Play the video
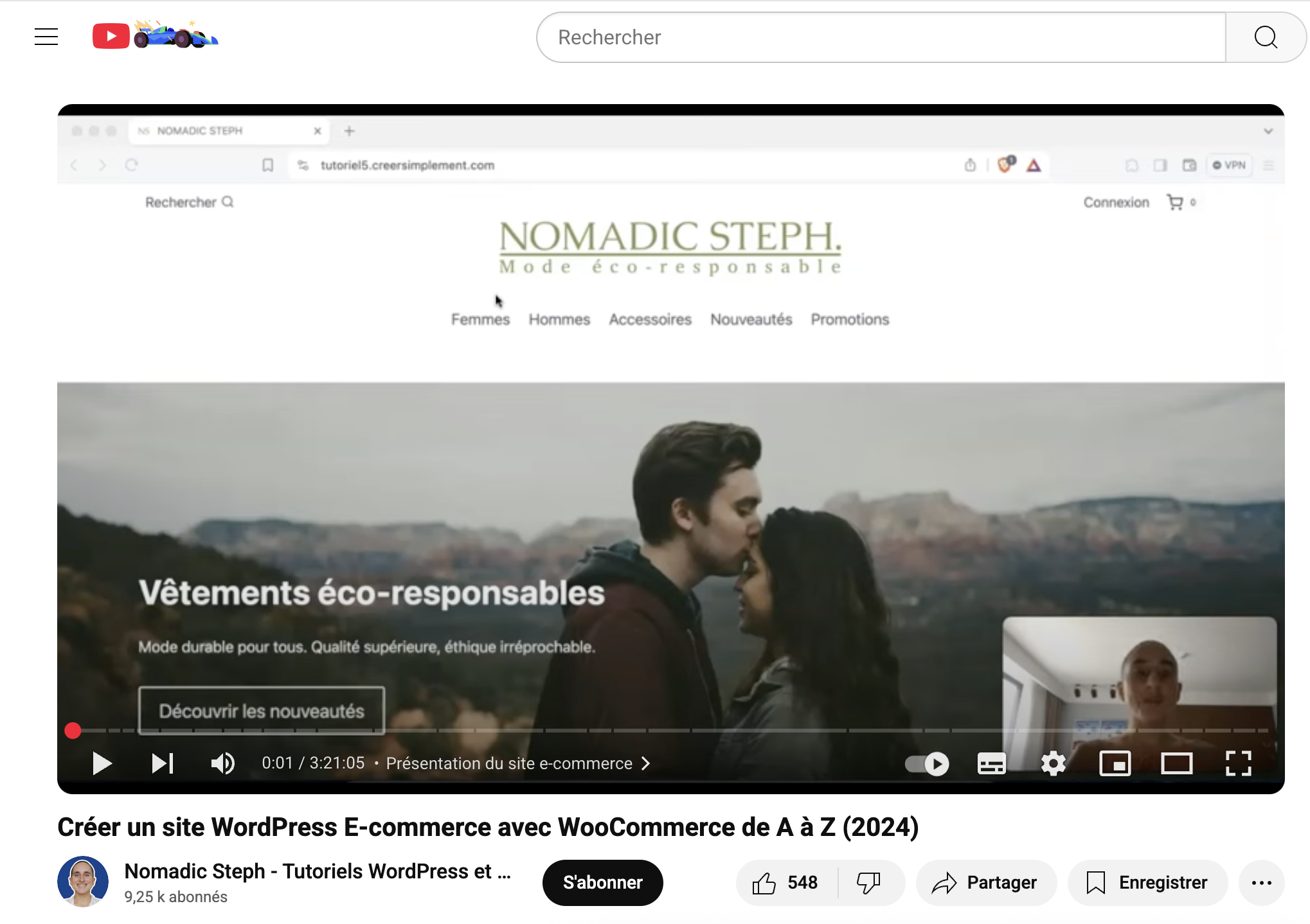The height and width of the screenshot is (924, 1310). coord(102,763)
